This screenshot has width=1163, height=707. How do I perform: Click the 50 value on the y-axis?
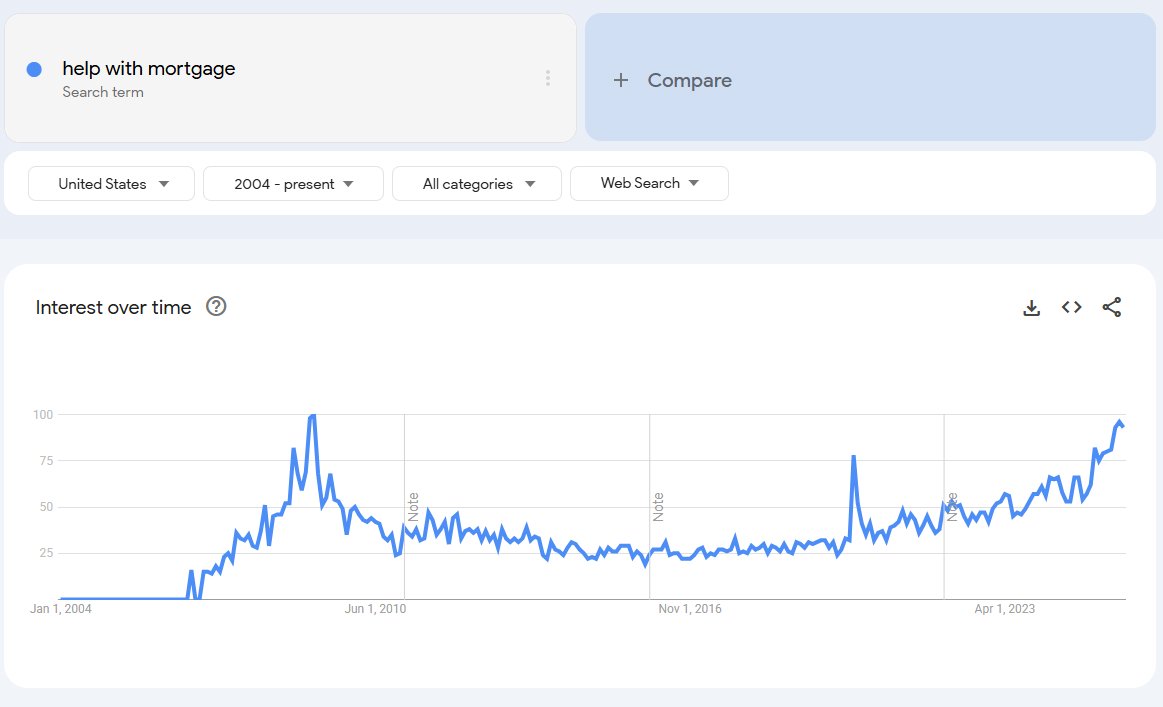pos(46,507)
